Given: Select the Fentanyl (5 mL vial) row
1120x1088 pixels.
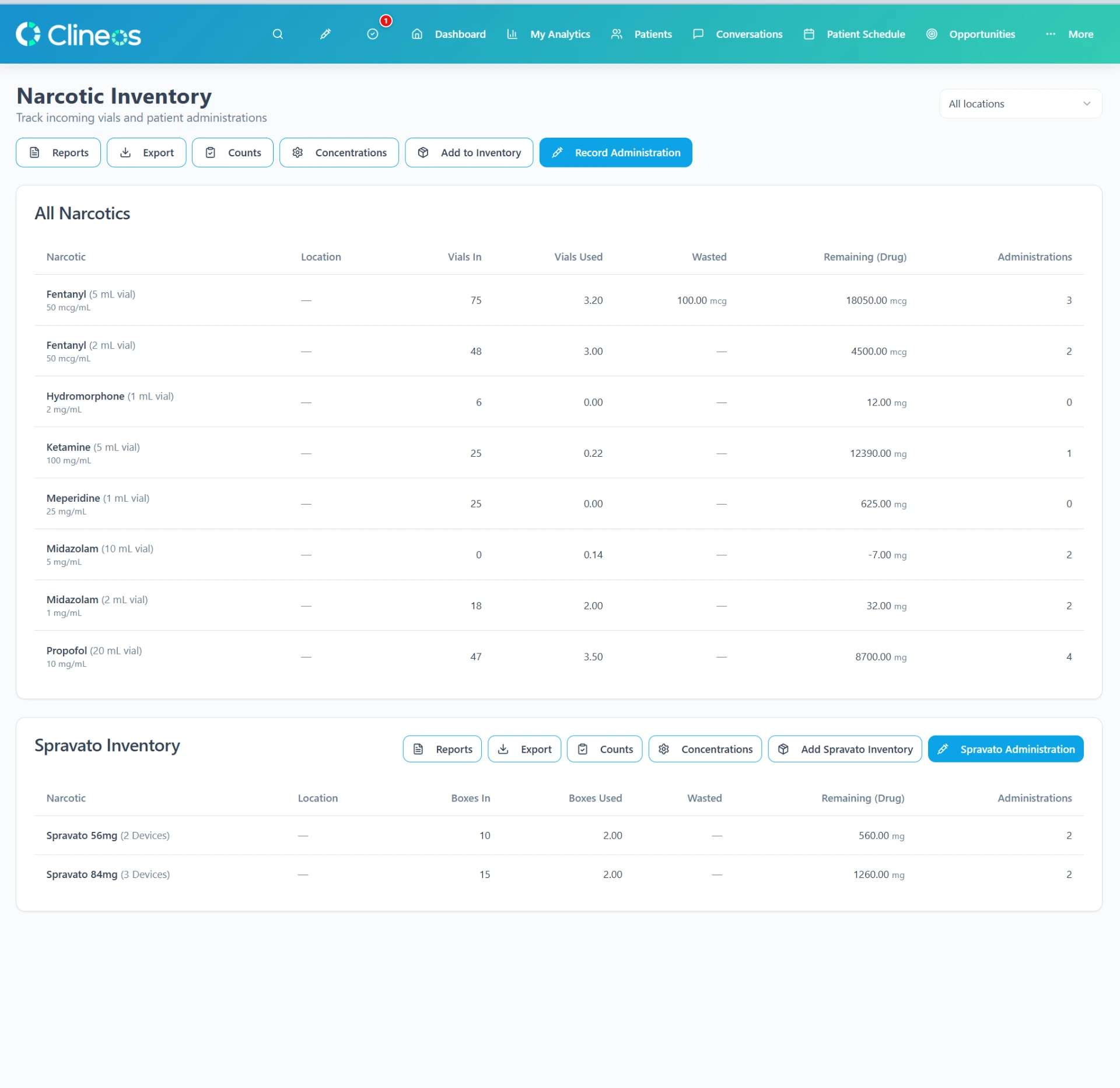Looking at the screenshot, I should click(x=559, y=300).
